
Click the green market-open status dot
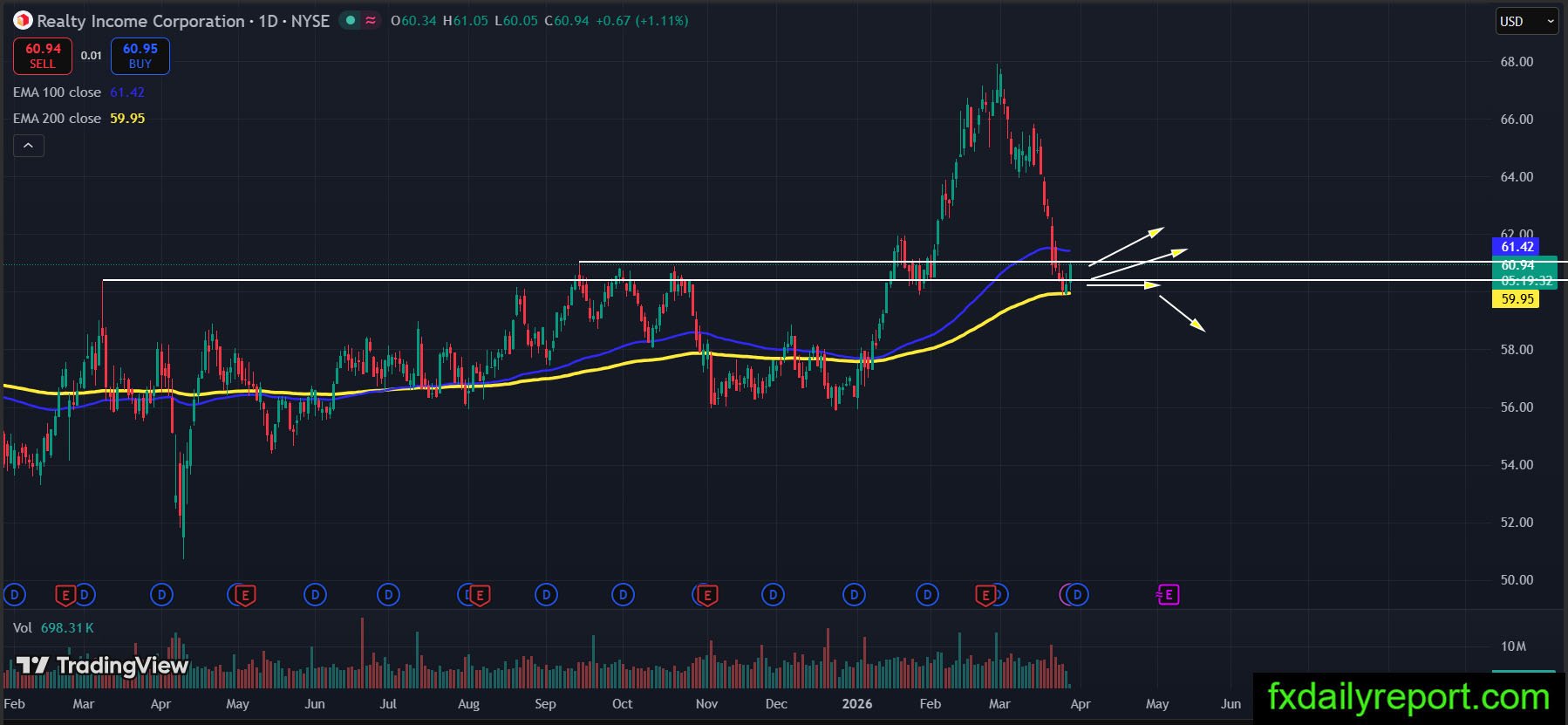(351, 20)
